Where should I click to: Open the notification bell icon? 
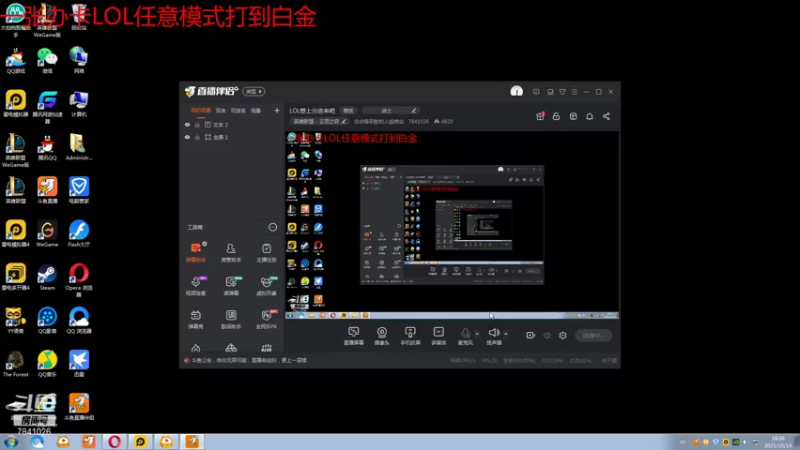click(x=589, y=116)
